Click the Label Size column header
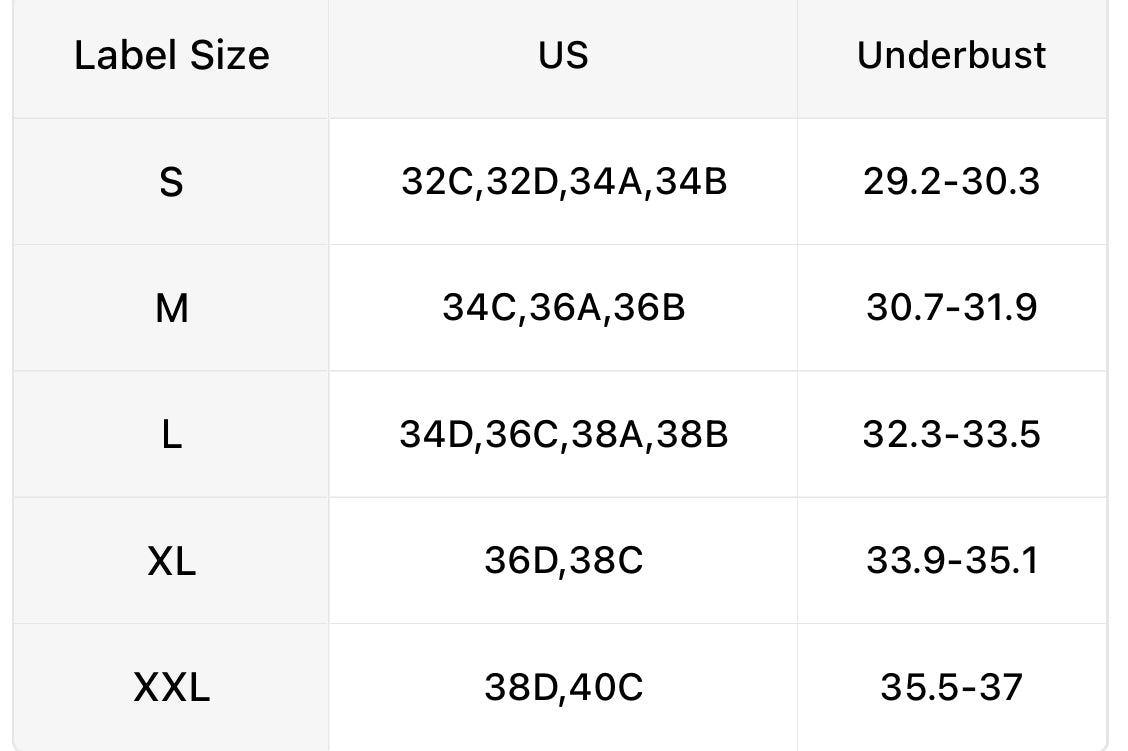Image resolution: width=1128 pixels, height=751 pixels. 171,55
